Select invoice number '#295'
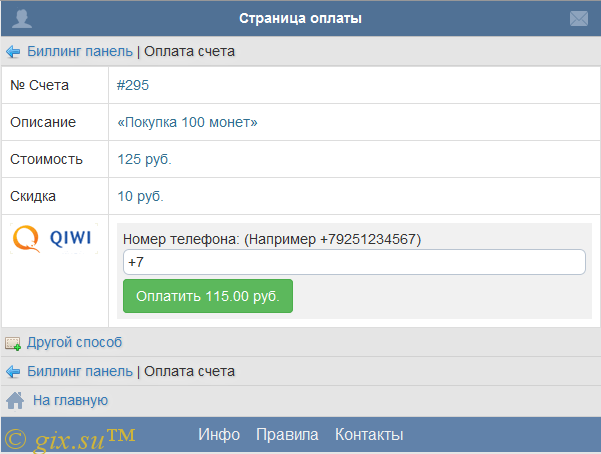The height and width of the screenshot is (454, 601). [133, 85]
